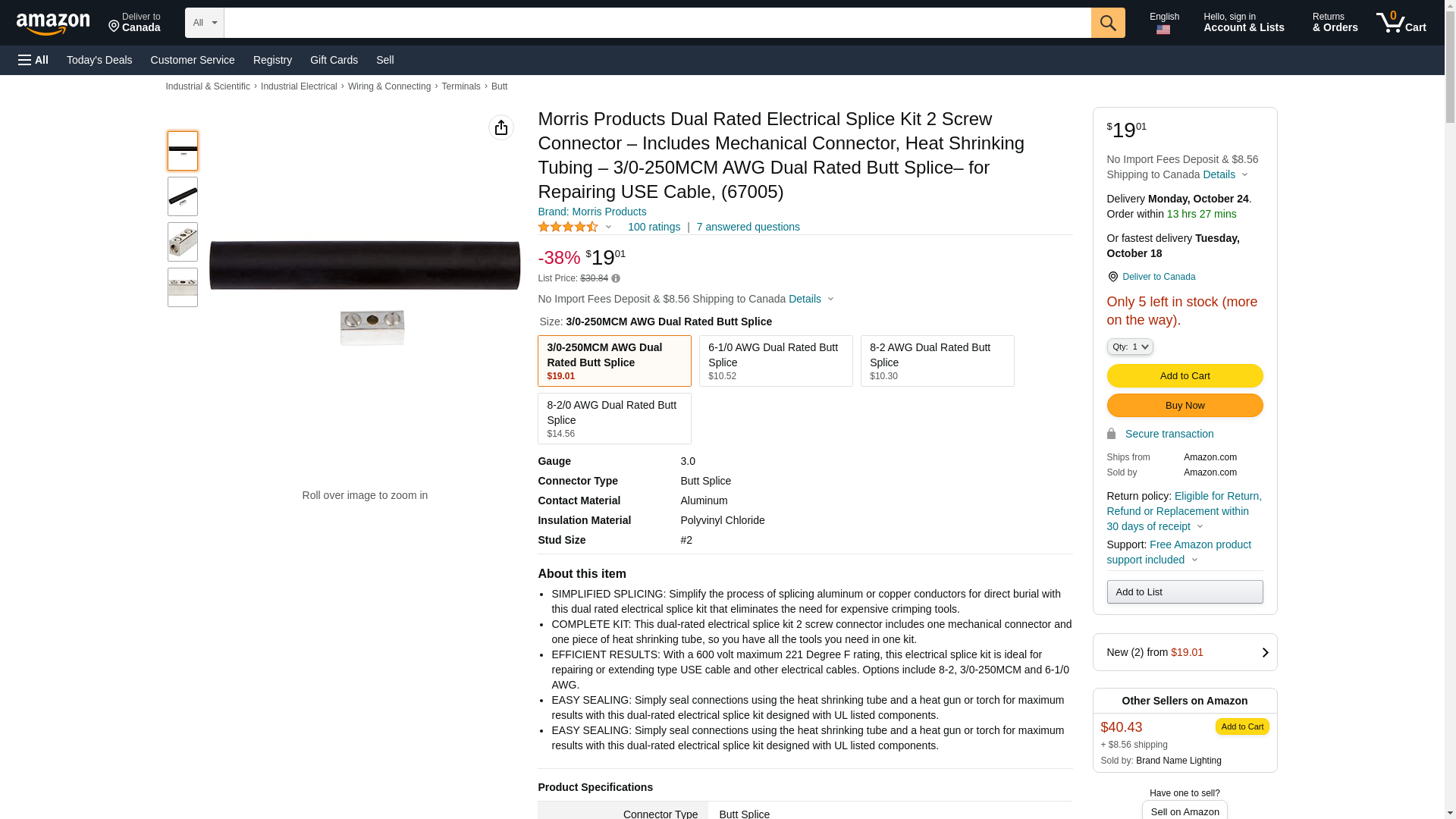The width and height of the screenshot is (1456, 819).
Task: Click the star rating icons
Action: point(569,227)
